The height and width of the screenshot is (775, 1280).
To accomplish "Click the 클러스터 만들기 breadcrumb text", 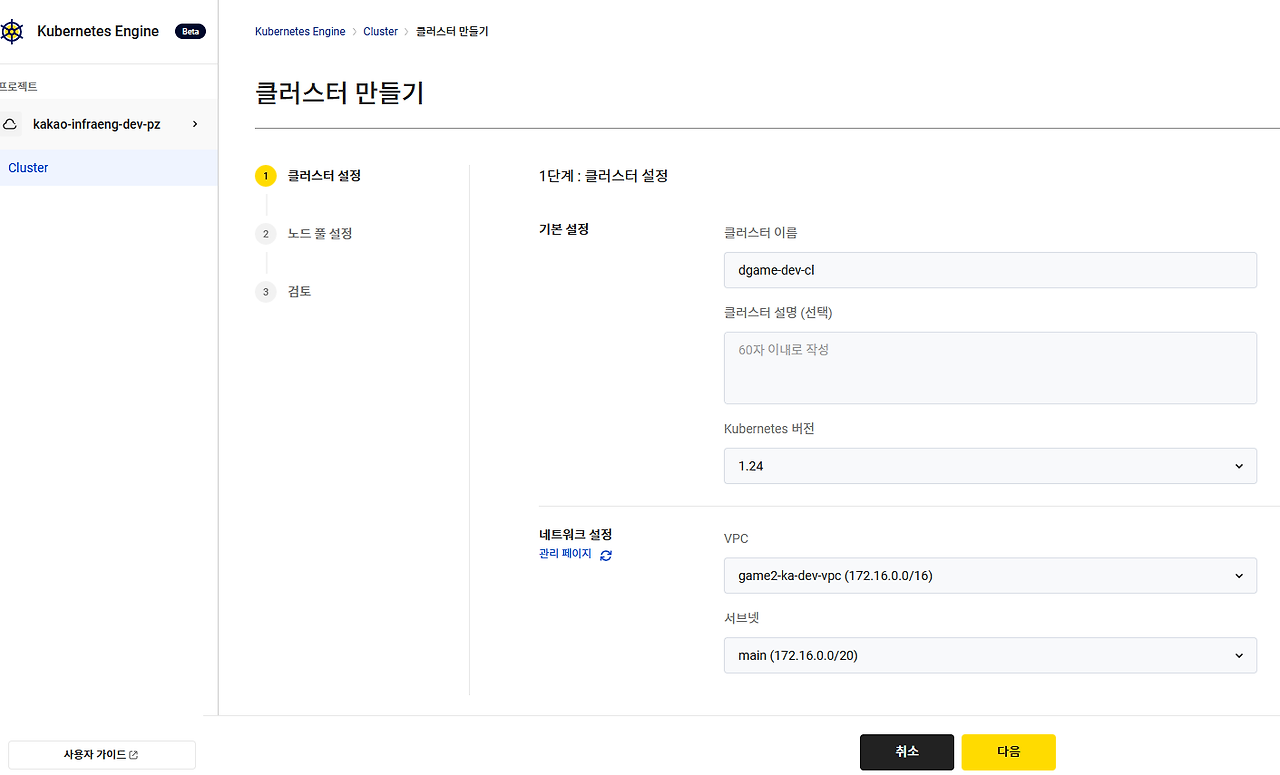I will 452,32.
